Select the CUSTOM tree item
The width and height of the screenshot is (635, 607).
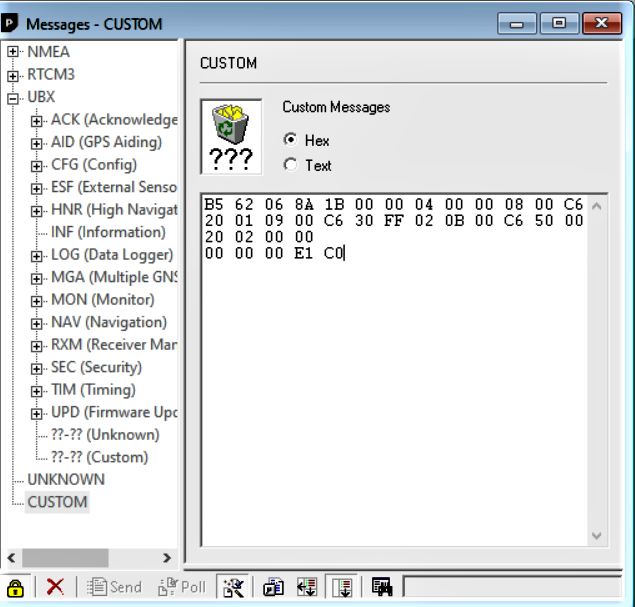(57, 502)
